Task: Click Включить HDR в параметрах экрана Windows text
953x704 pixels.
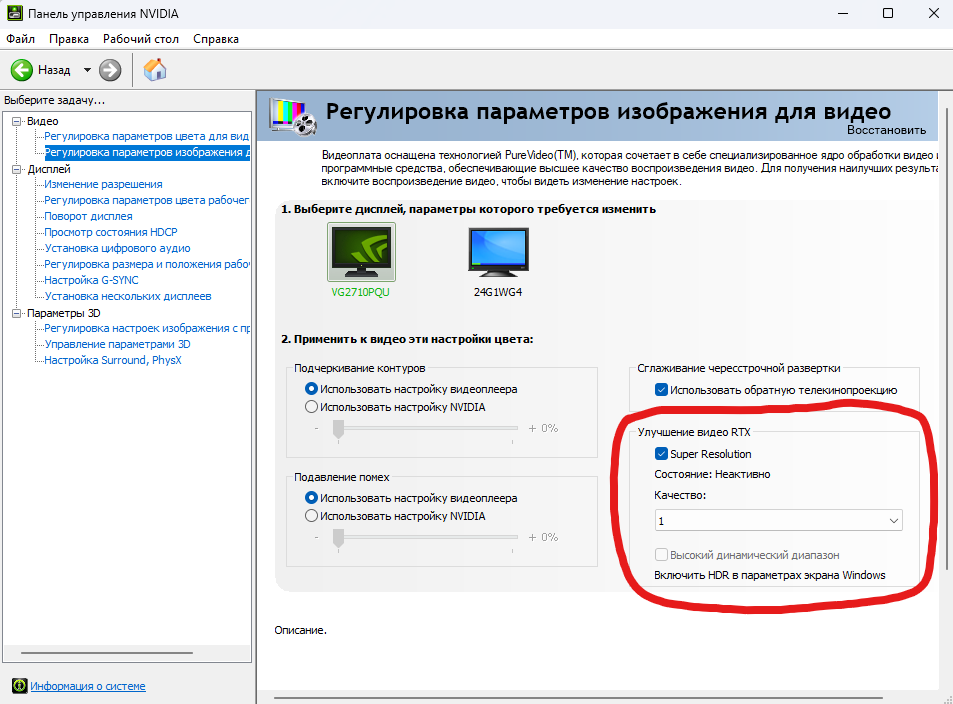Action: click(x=770, y=575)
